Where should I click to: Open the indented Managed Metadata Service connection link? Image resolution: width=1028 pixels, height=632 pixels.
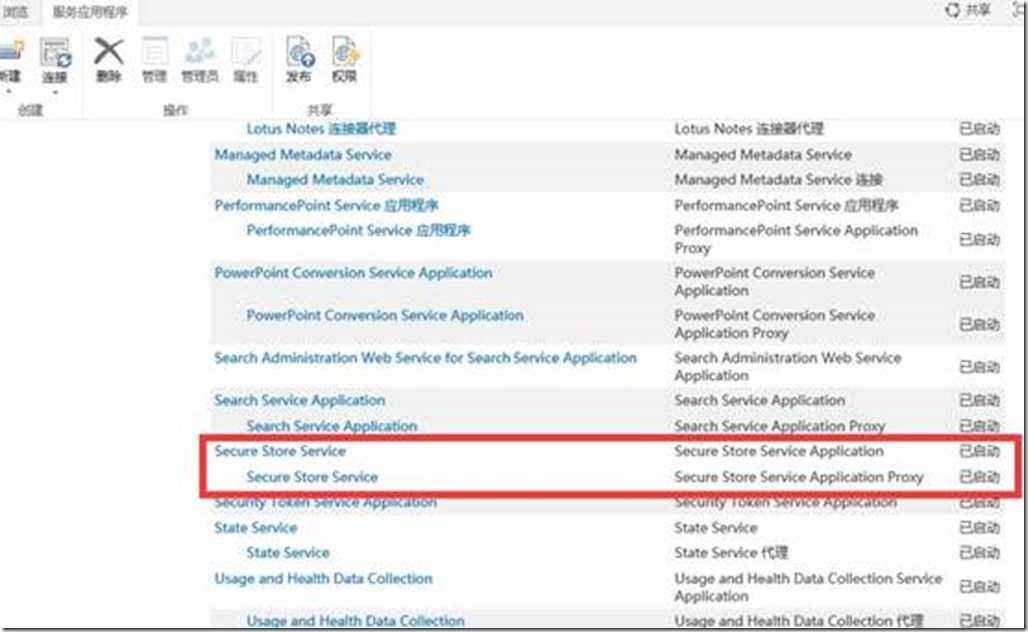(x=335, y=180)
